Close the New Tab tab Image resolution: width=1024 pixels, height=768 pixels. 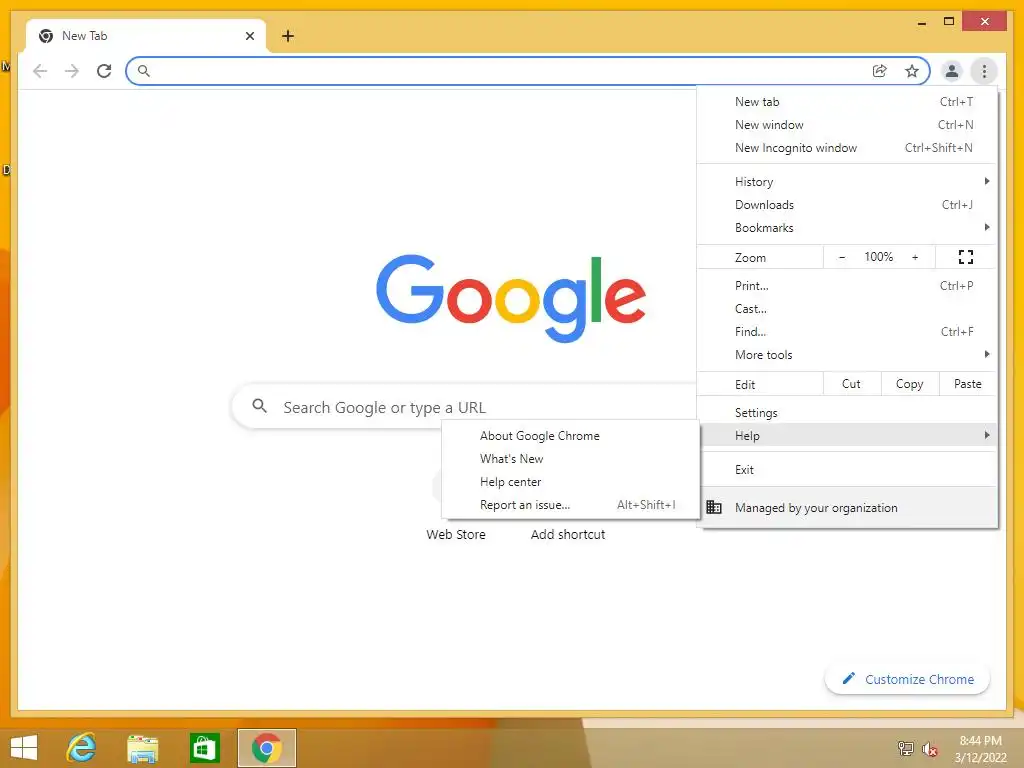pos(249,36)
